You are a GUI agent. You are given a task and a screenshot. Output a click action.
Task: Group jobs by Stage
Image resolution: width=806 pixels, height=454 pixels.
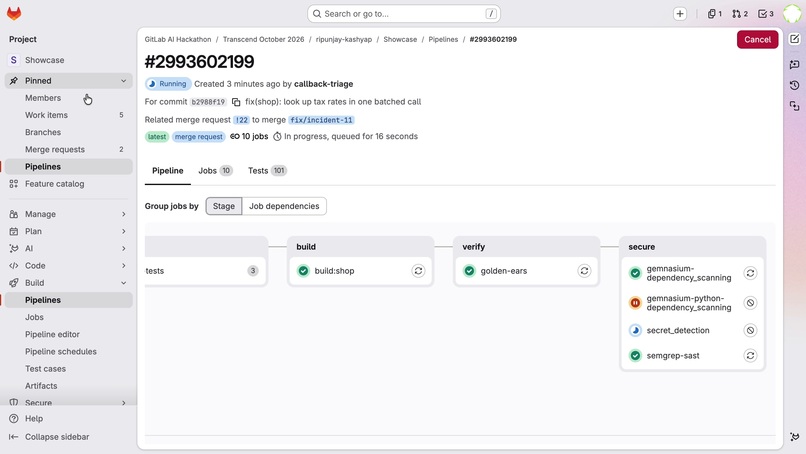[x=224, y=206]
